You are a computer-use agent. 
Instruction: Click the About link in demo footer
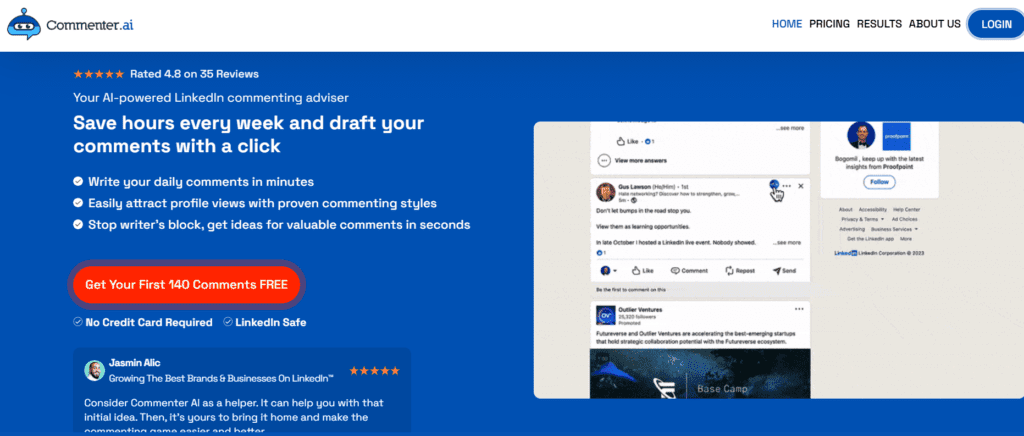[x=846, y=210]
